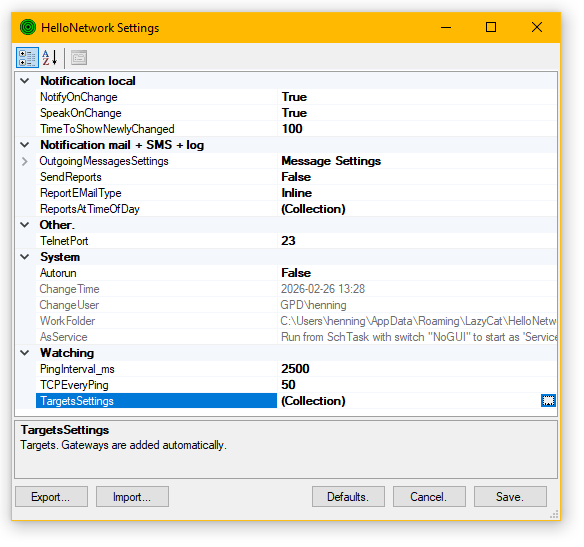The height and width of the screenshot is (547, 584).
Task: Collapse the Watching category
Action: coord(25,353)
